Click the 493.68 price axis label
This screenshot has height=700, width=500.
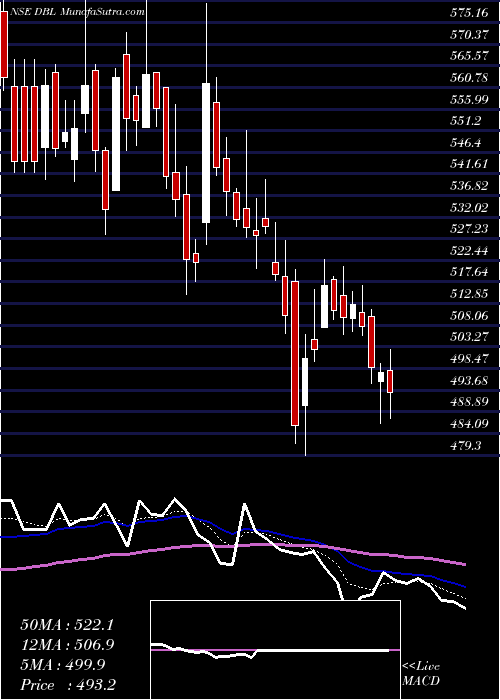coord(469,381)
